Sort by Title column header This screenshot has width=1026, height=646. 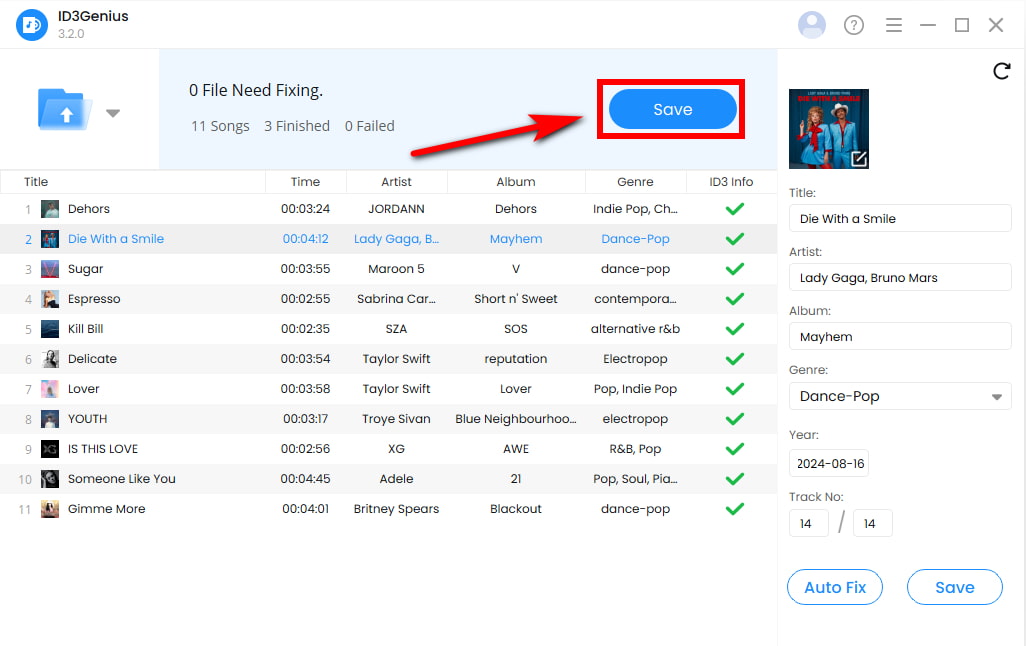click(36, 182)
